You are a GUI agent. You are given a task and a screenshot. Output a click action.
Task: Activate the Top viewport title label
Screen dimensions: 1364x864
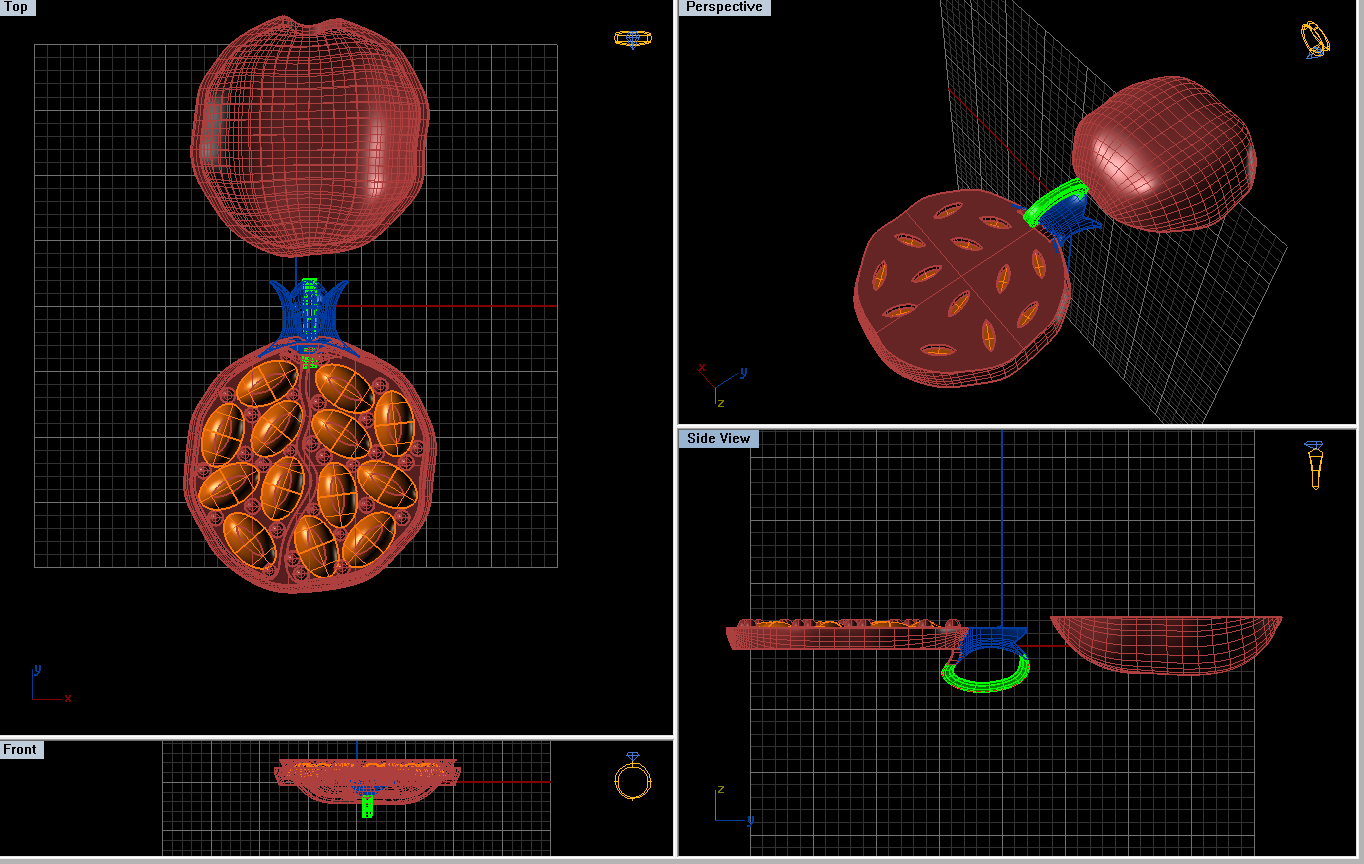click(x=17, y=7)
